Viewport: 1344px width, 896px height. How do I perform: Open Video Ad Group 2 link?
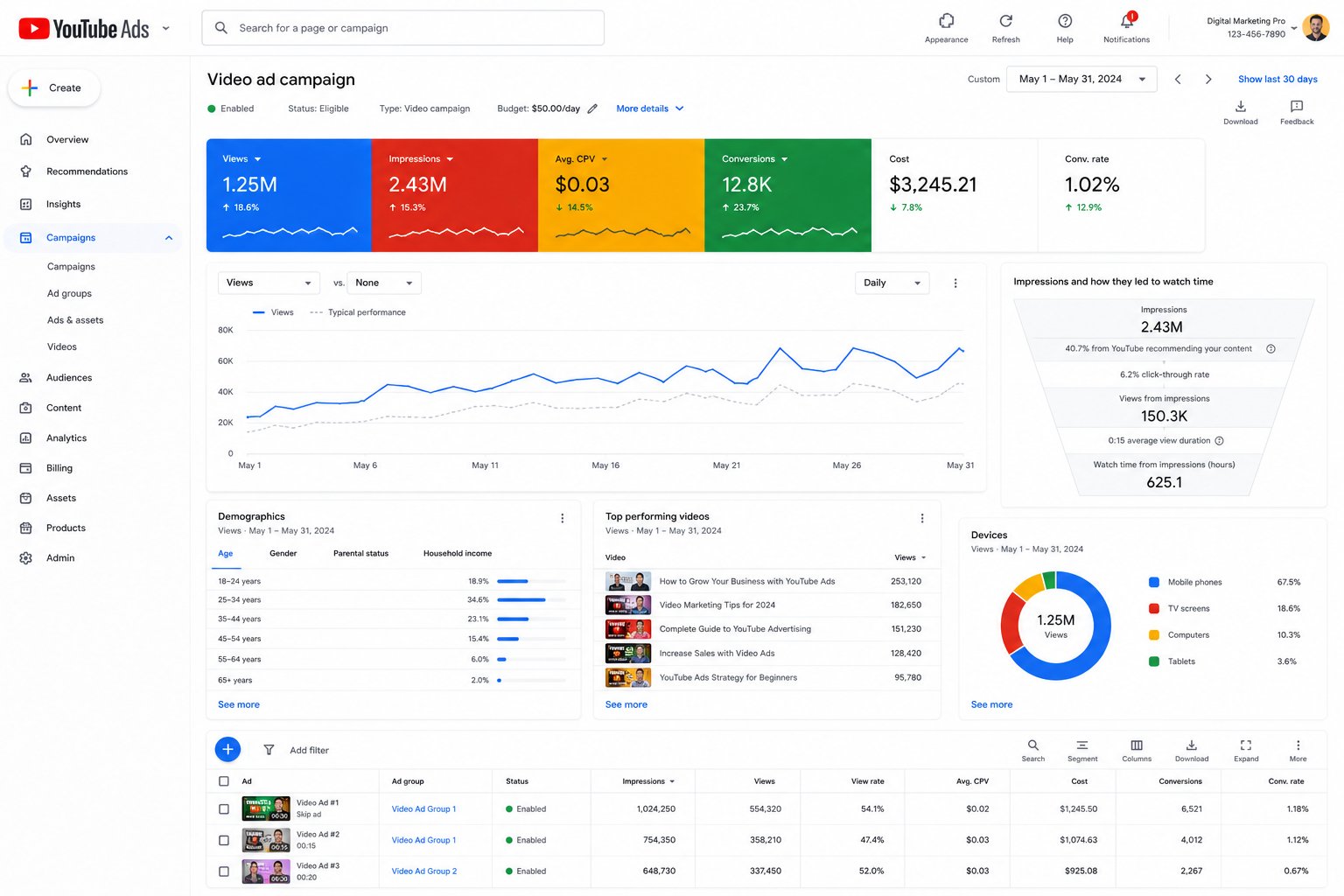pos(424,871)
